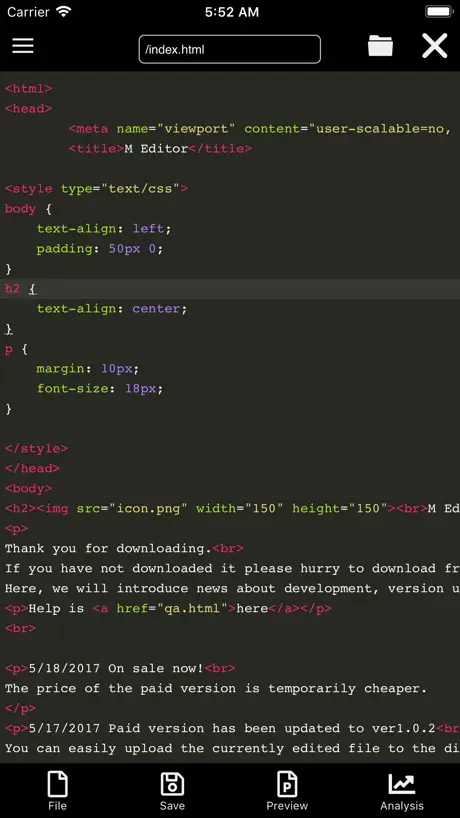This screenshot has width=460, height=818.
Task: Tap the Save tab
Action: (x=172, y=791)
